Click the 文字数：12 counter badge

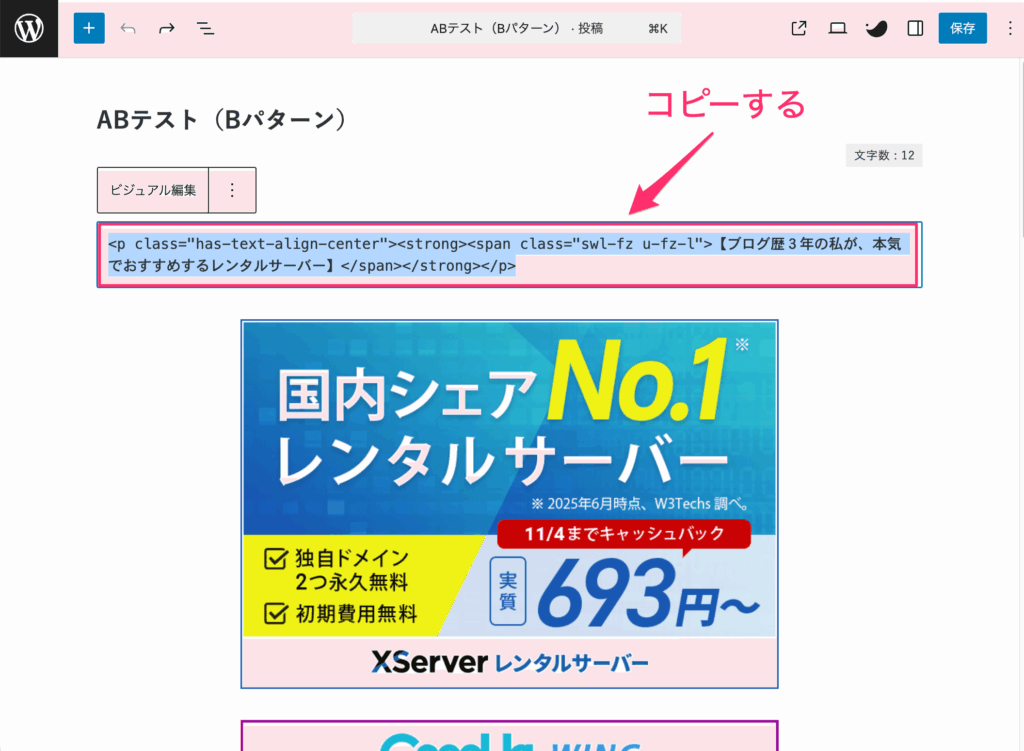[883, 155]
